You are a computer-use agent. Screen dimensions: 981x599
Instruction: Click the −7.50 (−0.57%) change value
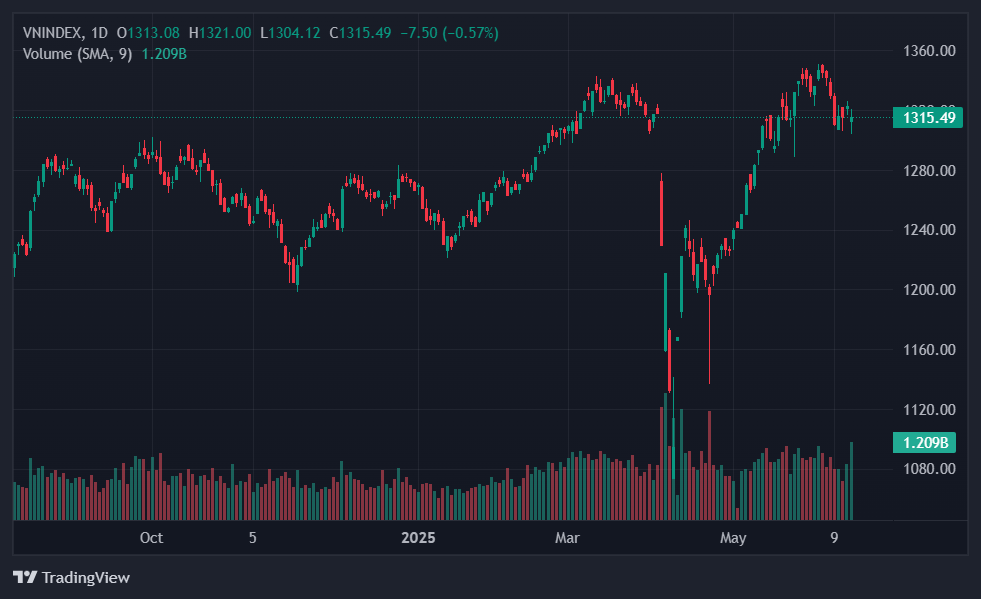[449, 33]
